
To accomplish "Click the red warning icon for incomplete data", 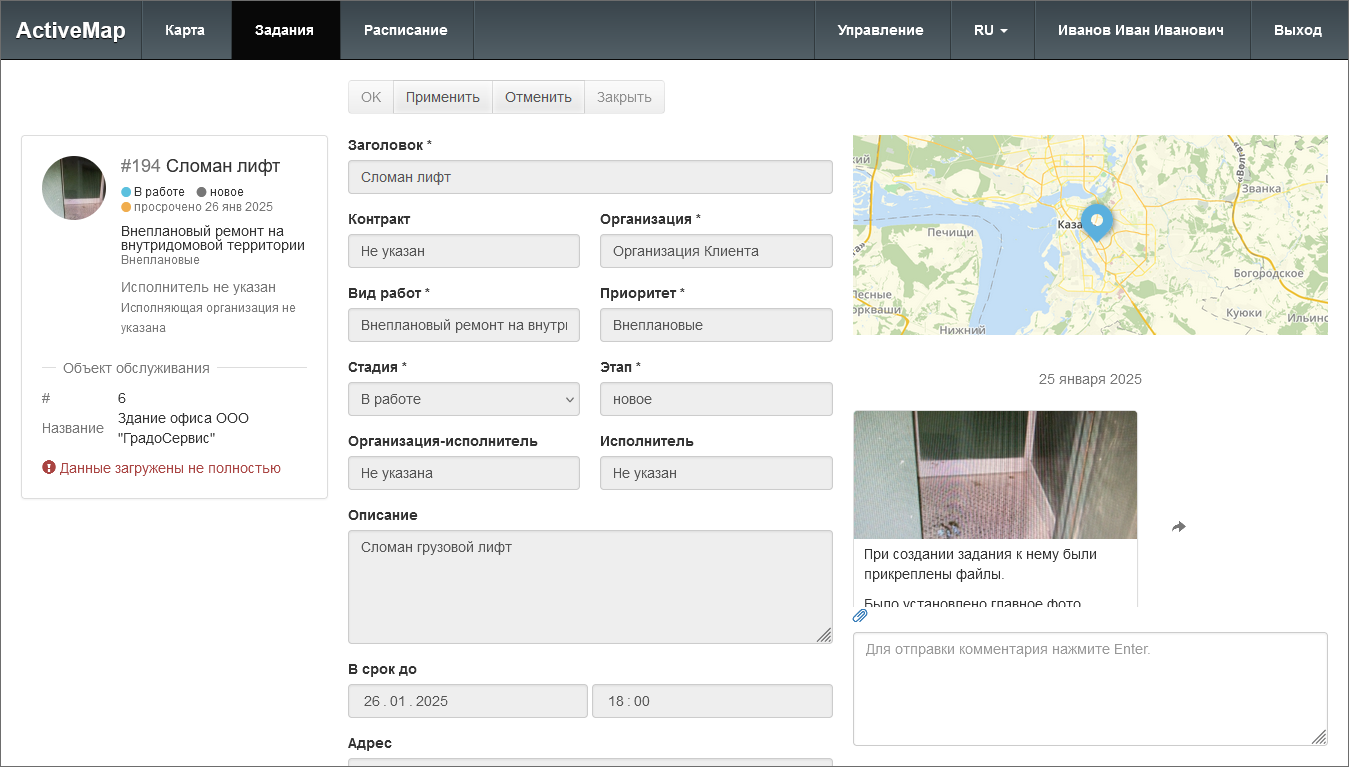I will [49, 468].
